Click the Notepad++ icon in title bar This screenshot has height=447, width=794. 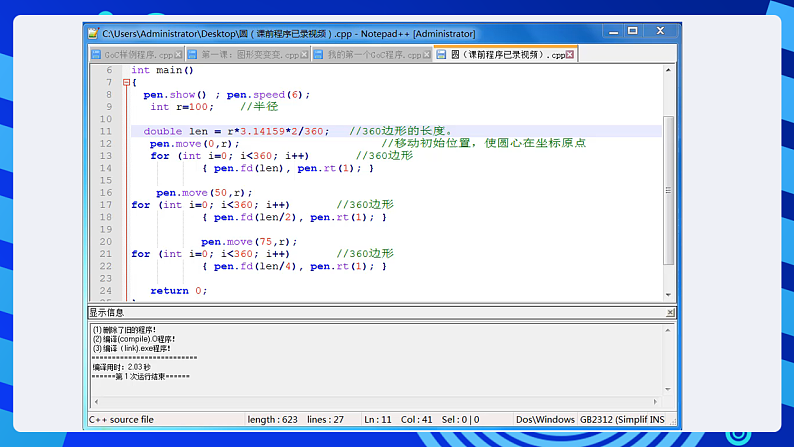pyautogui.click(x=93, y=33)
